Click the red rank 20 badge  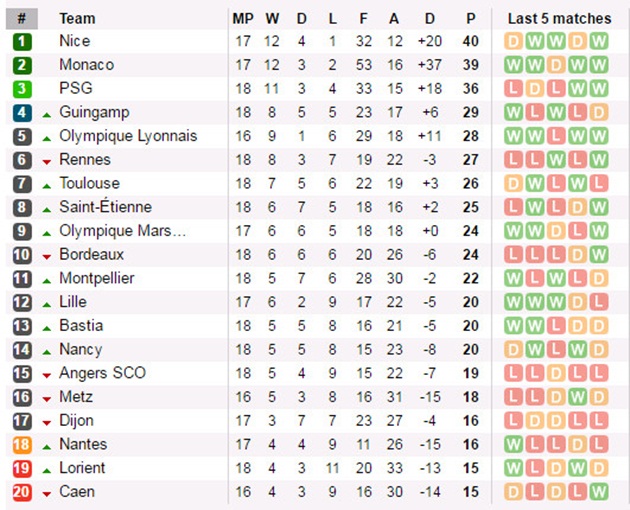[22, 492]
